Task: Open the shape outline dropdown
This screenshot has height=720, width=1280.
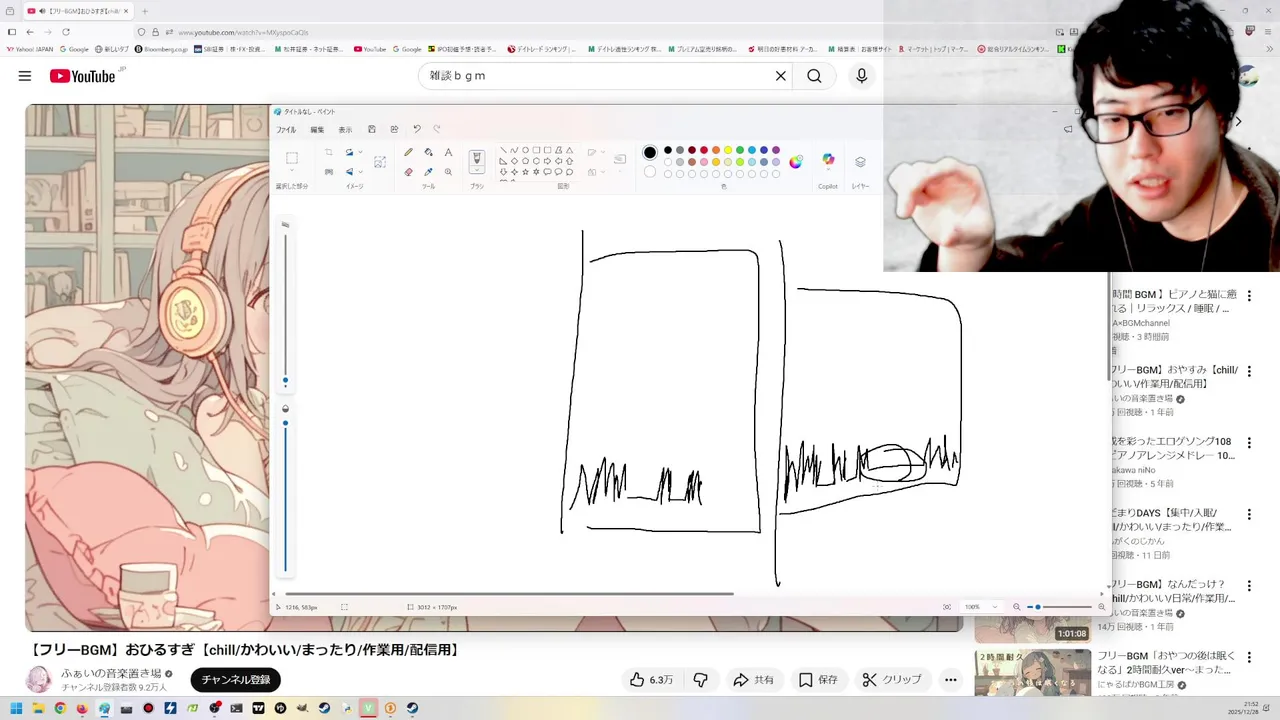Action: 603,152
